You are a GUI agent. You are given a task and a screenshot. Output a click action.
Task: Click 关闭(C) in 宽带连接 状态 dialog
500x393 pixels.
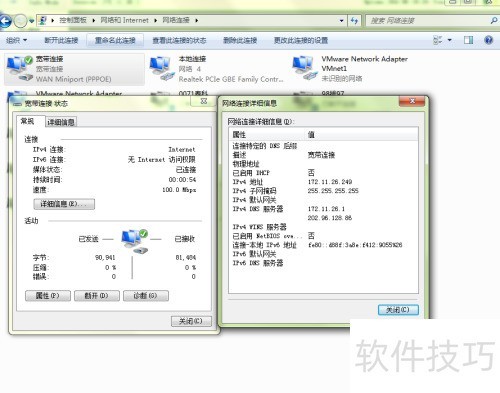191,321
